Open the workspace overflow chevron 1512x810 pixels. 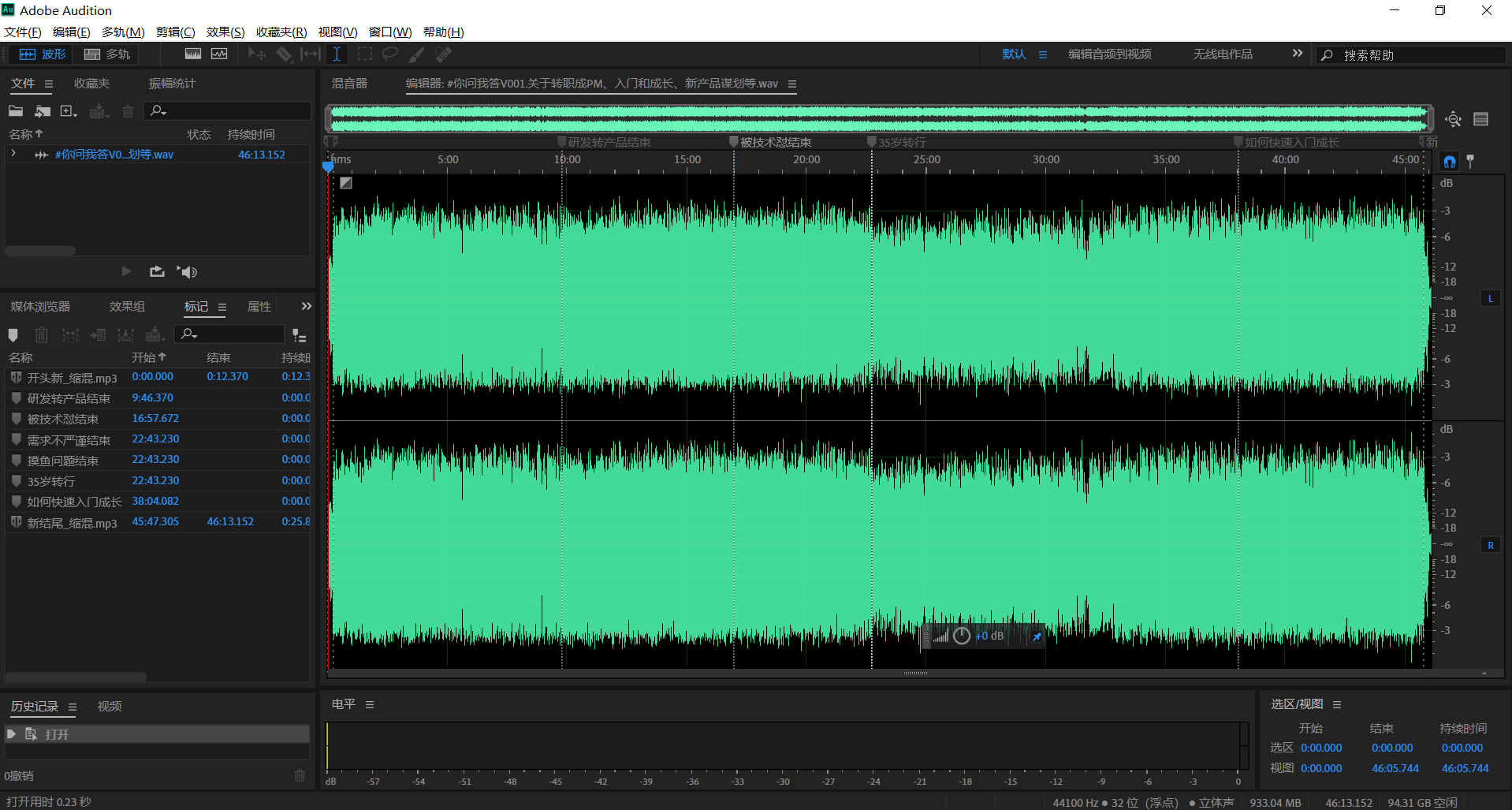coord(1297,54)
